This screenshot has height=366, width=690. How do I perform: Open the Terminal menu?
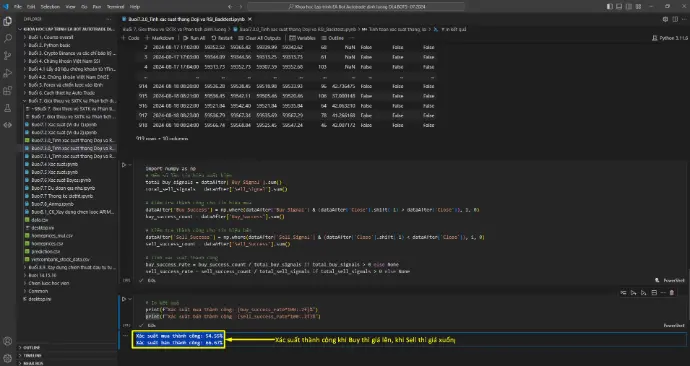pos(115,7)
